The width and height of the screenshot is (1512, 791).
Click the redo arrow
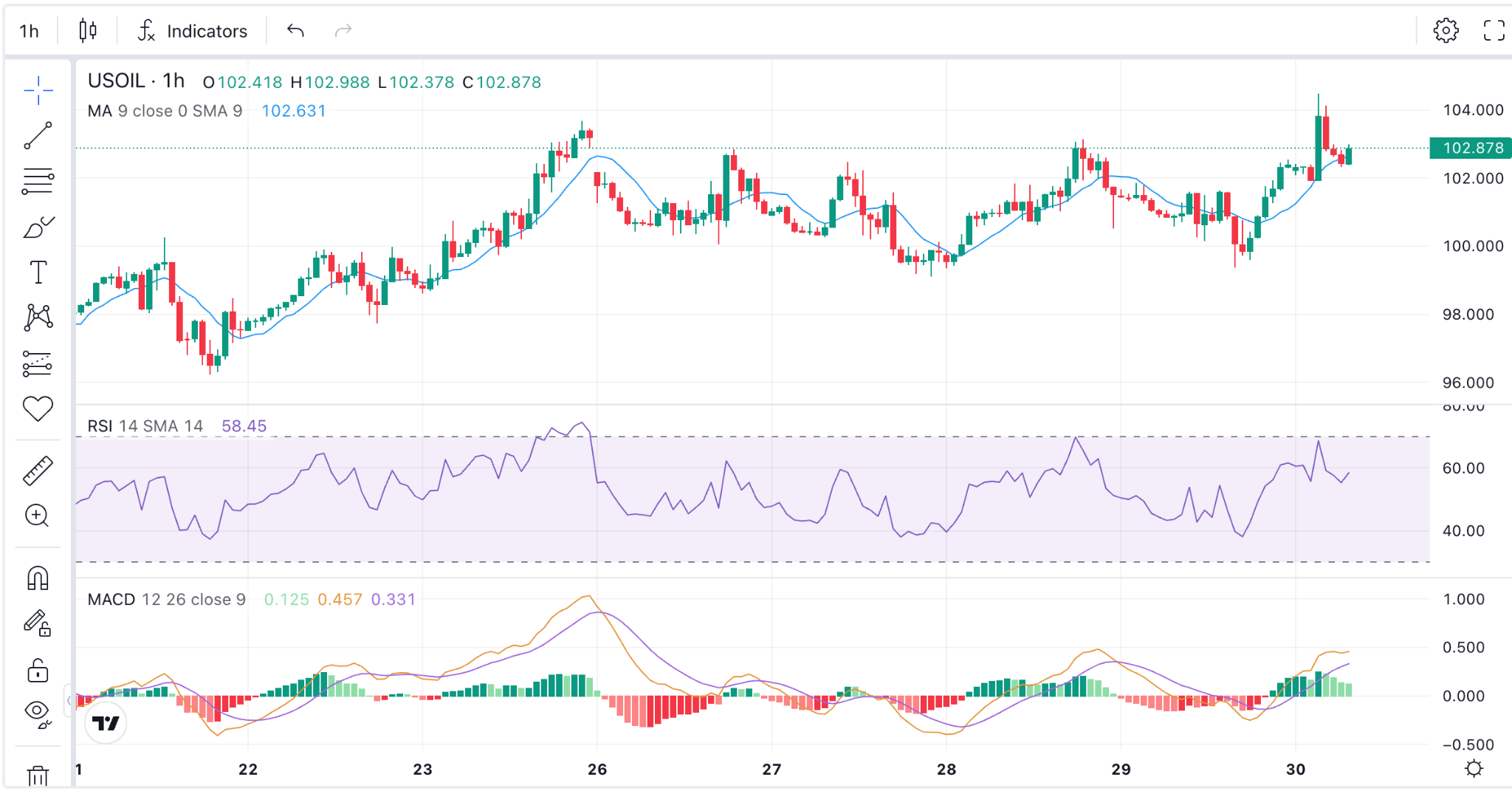(343, 30)
